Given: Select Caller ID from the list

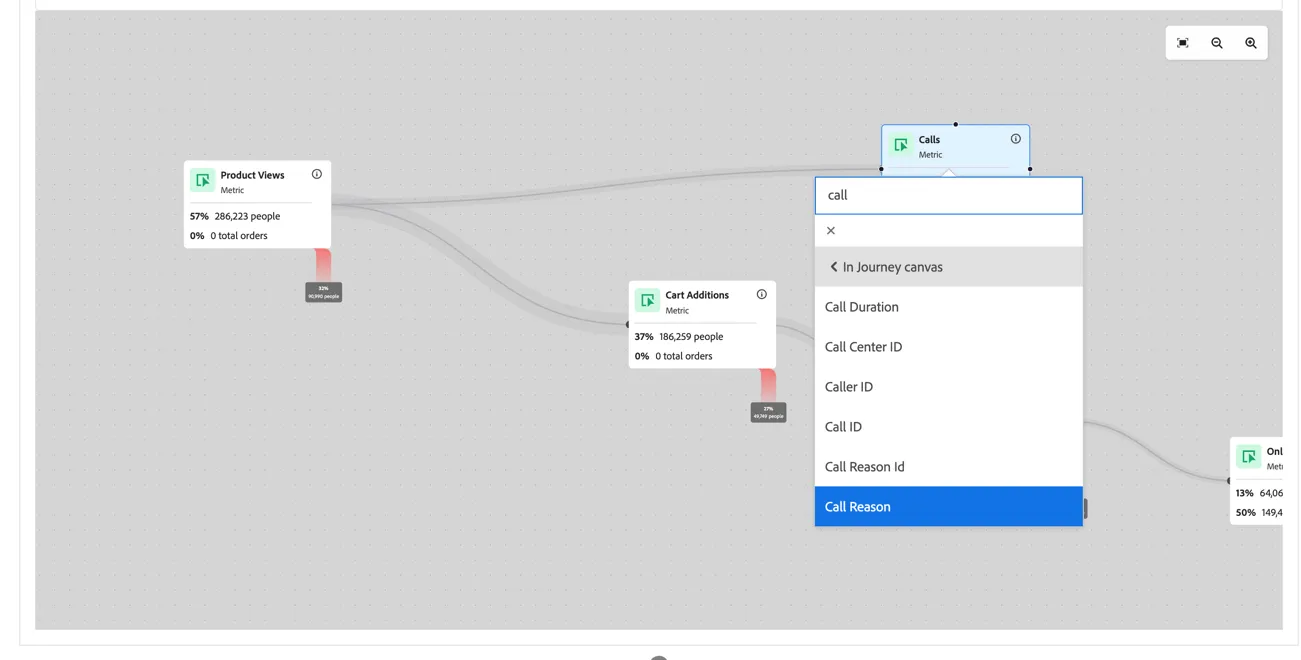Looking at the screenshot, I should pyautogui.click(x=949, y=387).
